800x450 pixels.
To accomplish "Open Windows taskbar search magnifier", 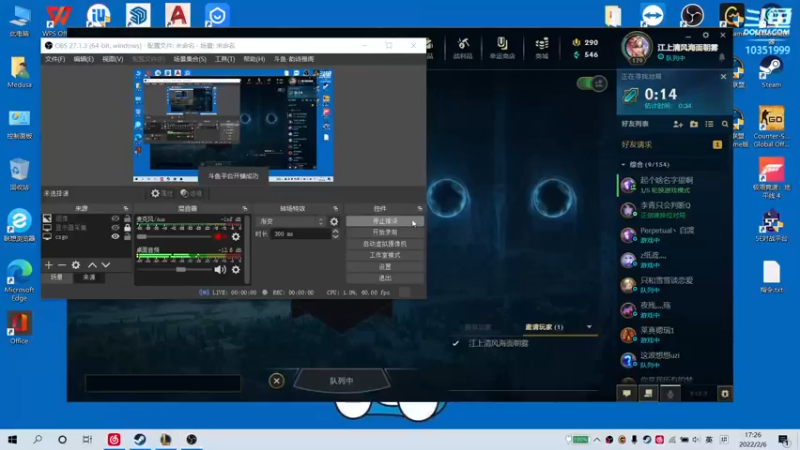I will pos(38,439).
